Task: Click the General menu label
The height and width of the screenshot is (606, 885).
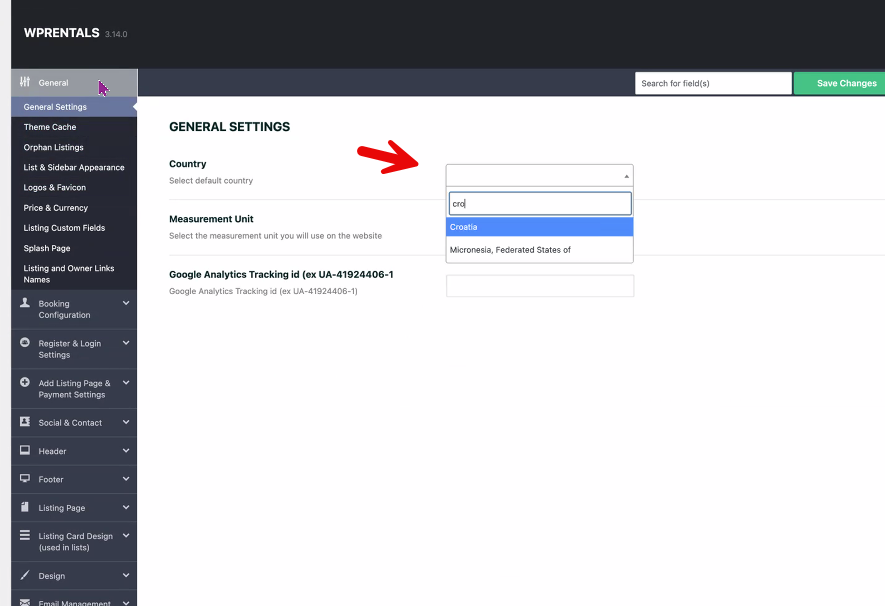Action: click(53, 83)
